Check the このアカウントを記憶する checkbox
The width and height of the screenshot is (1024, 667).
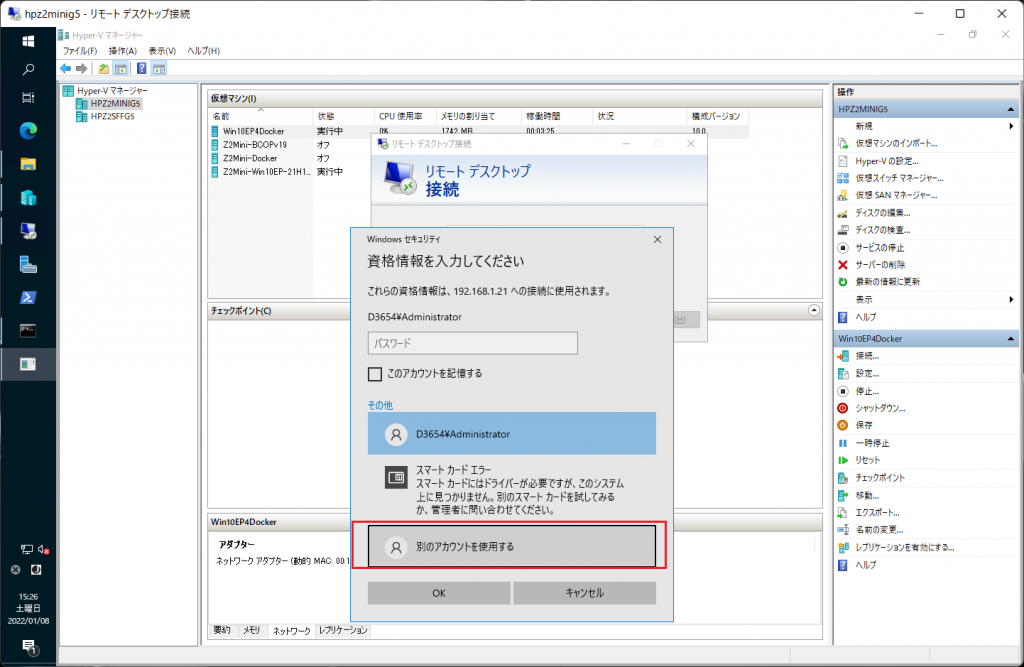375,374
